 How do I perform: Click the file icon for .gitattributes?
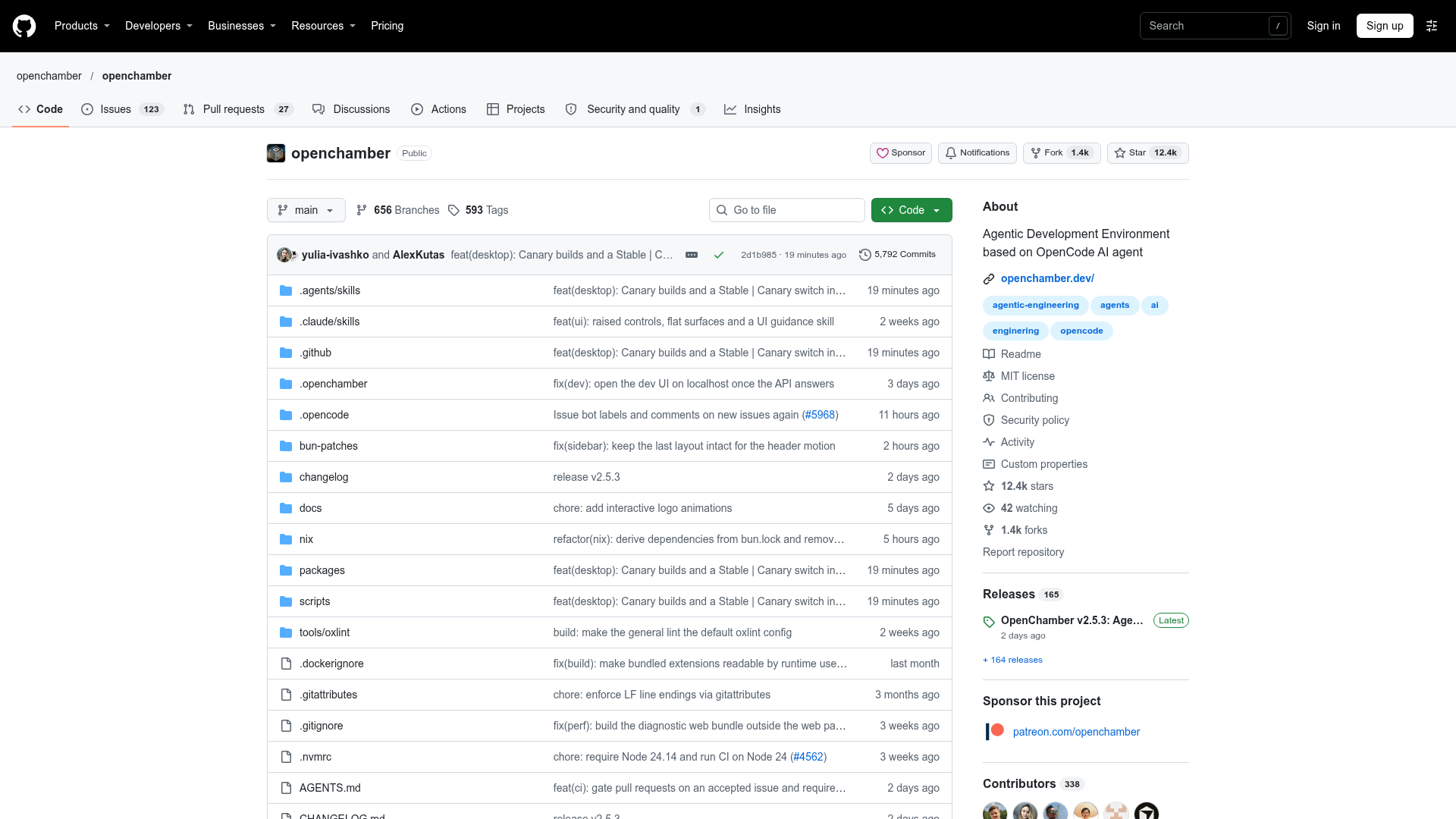286,695
